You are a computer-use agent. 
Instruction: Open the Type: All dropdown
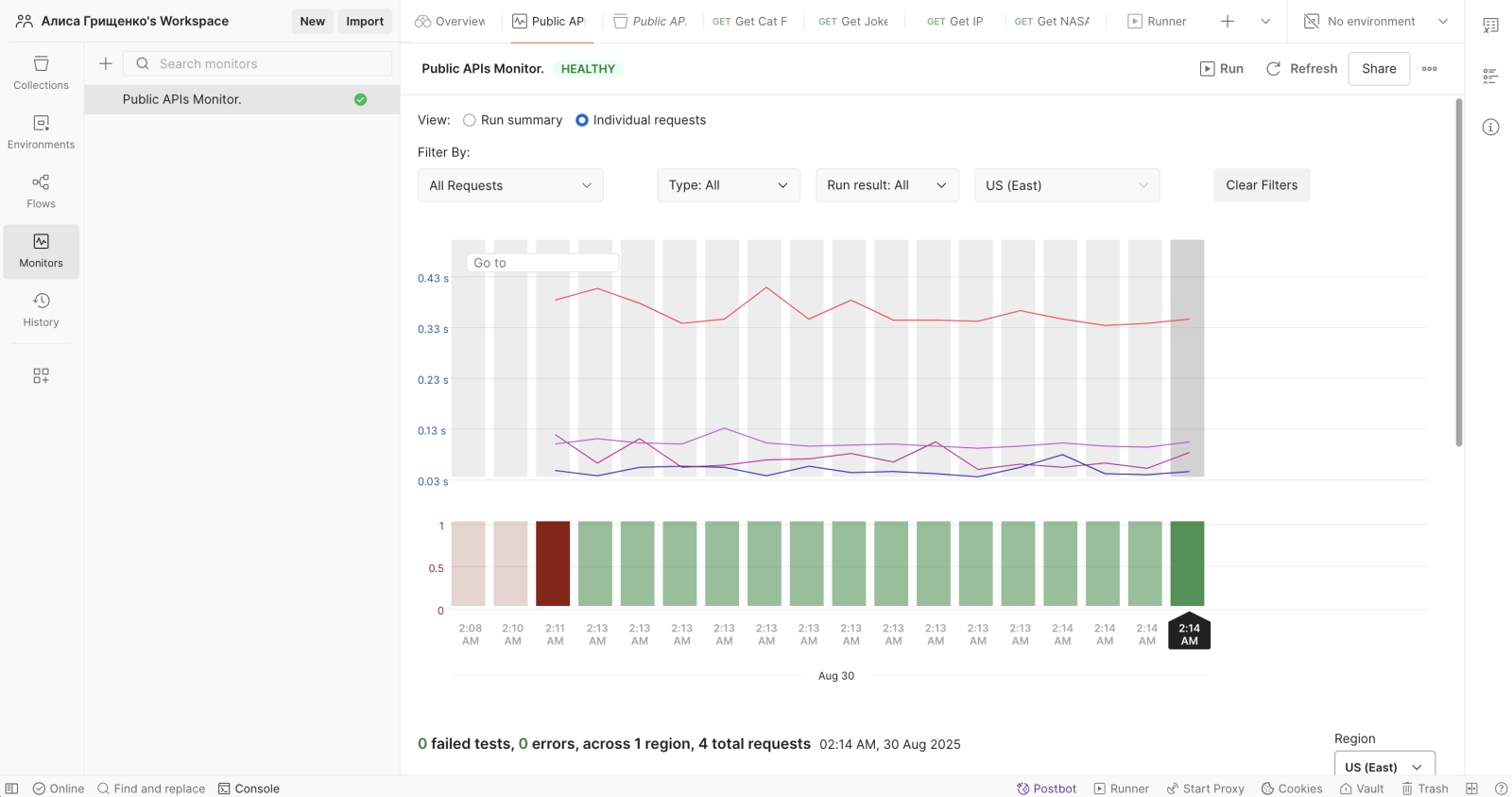pos(729,185)
